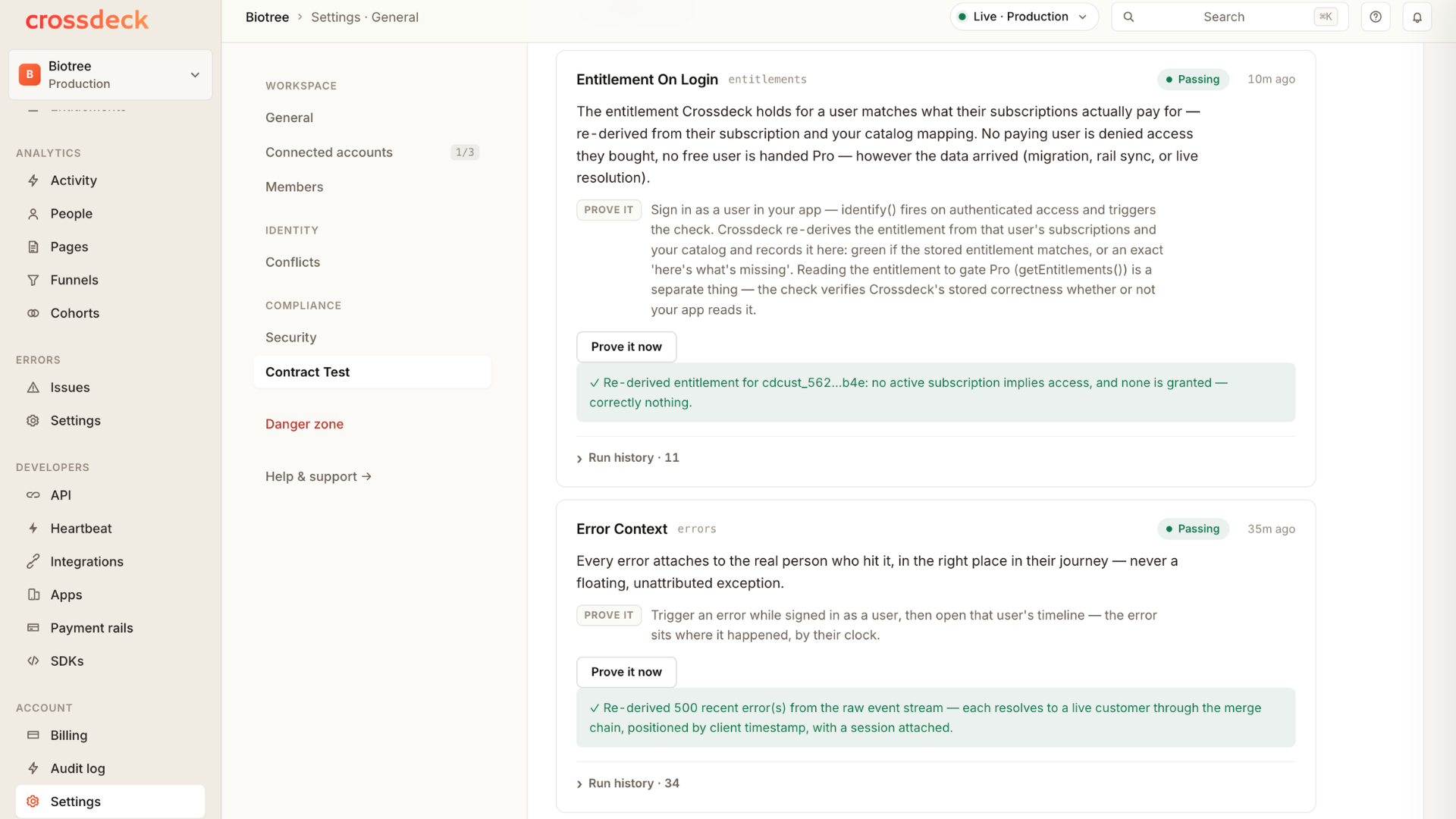
Task: Expand Run history · 11
Action: tap(628, 458)
